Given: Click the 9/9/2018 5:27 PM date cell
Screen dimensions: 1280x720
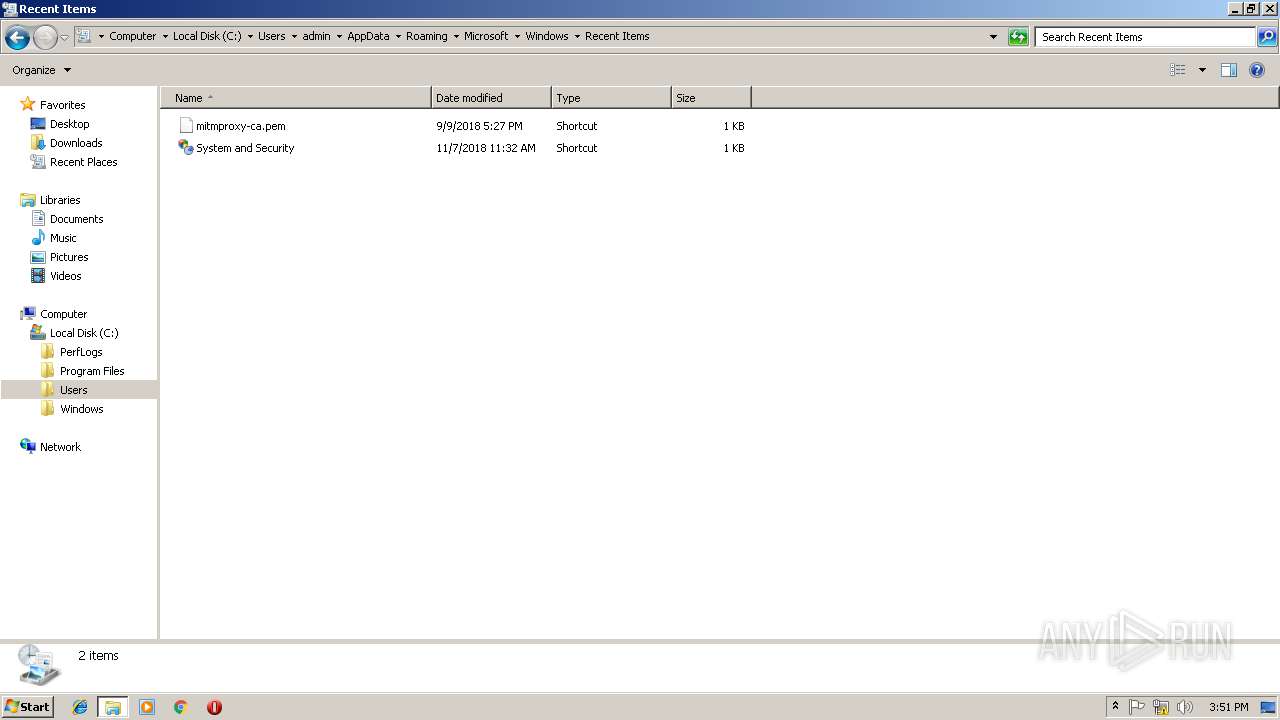Looking at the screenshot, I should click(479, 126).
